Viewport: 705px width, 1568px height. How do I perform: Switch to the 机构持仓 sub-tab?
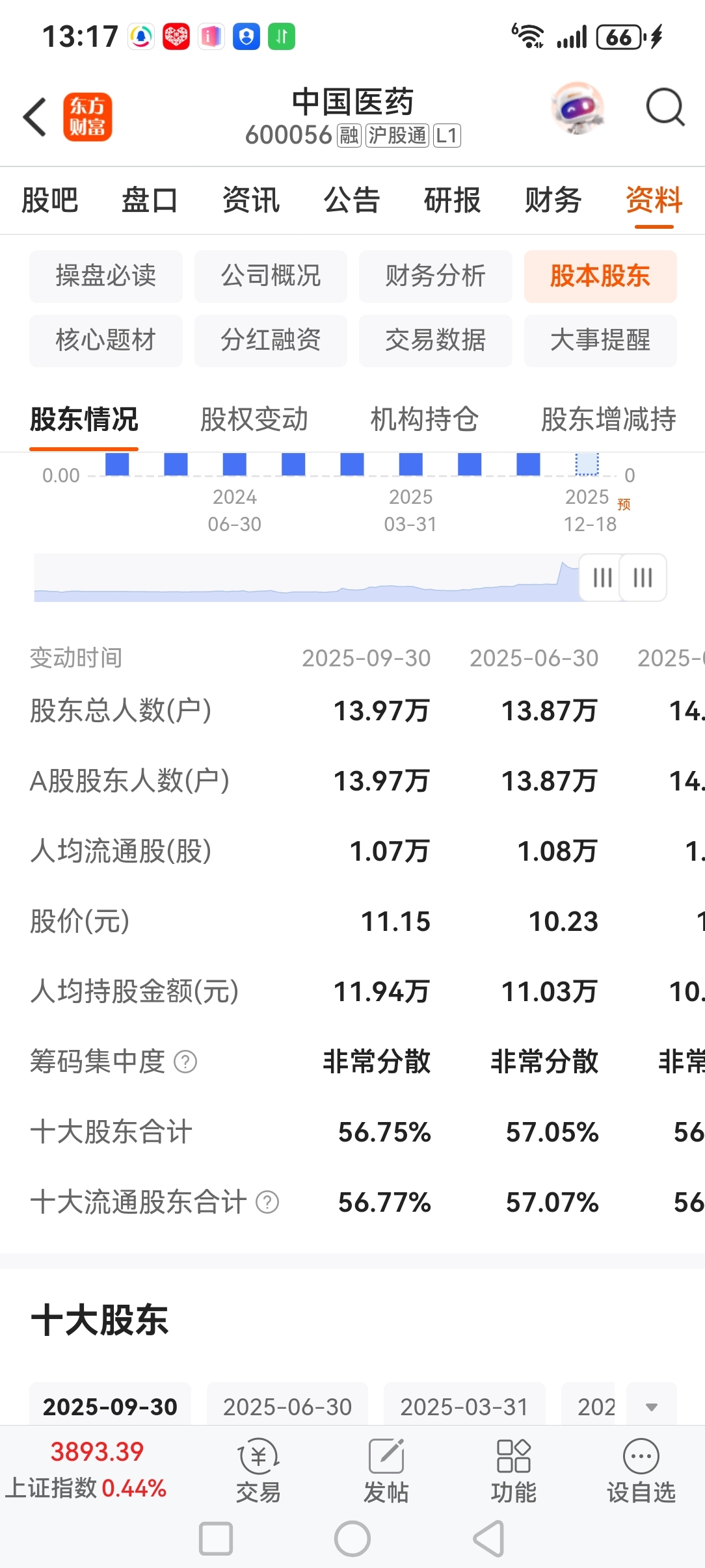(425, 419)
